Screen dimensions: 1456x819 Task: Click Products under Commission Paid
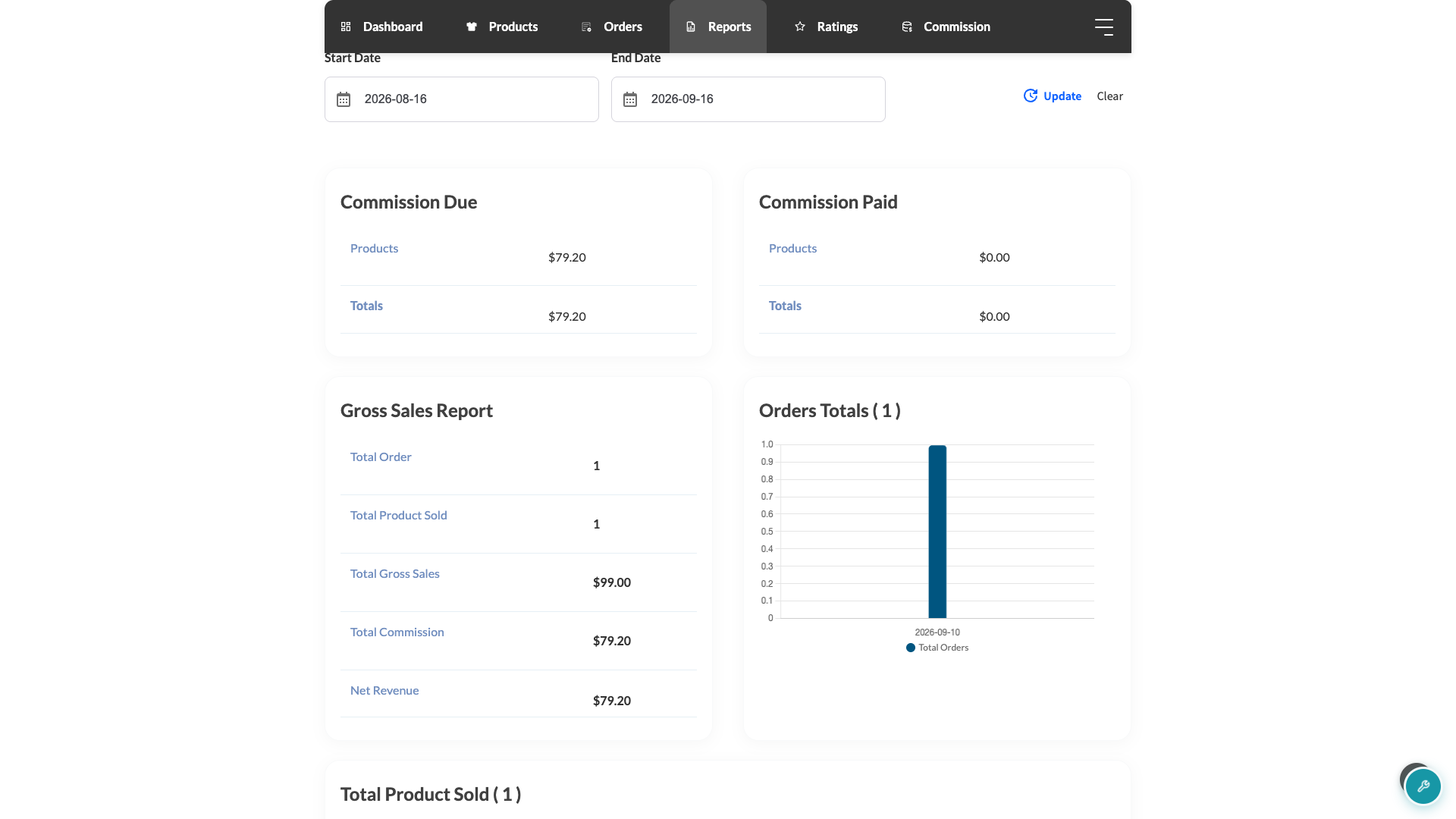792,248
